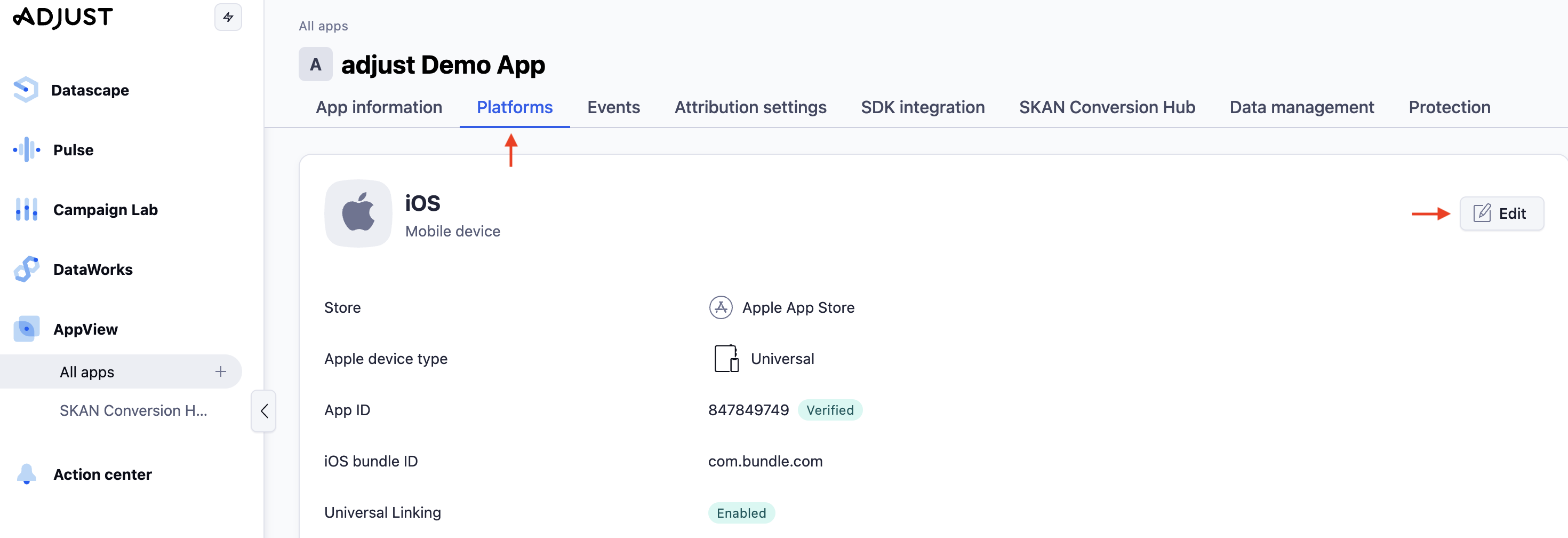
Task: Open the Events tab
Action: click(613, 107)
